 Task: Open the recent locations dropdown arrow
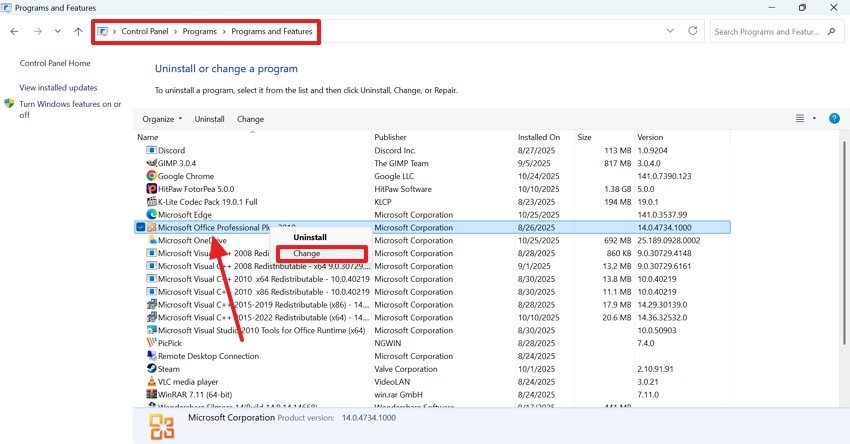tap(57, 31)
